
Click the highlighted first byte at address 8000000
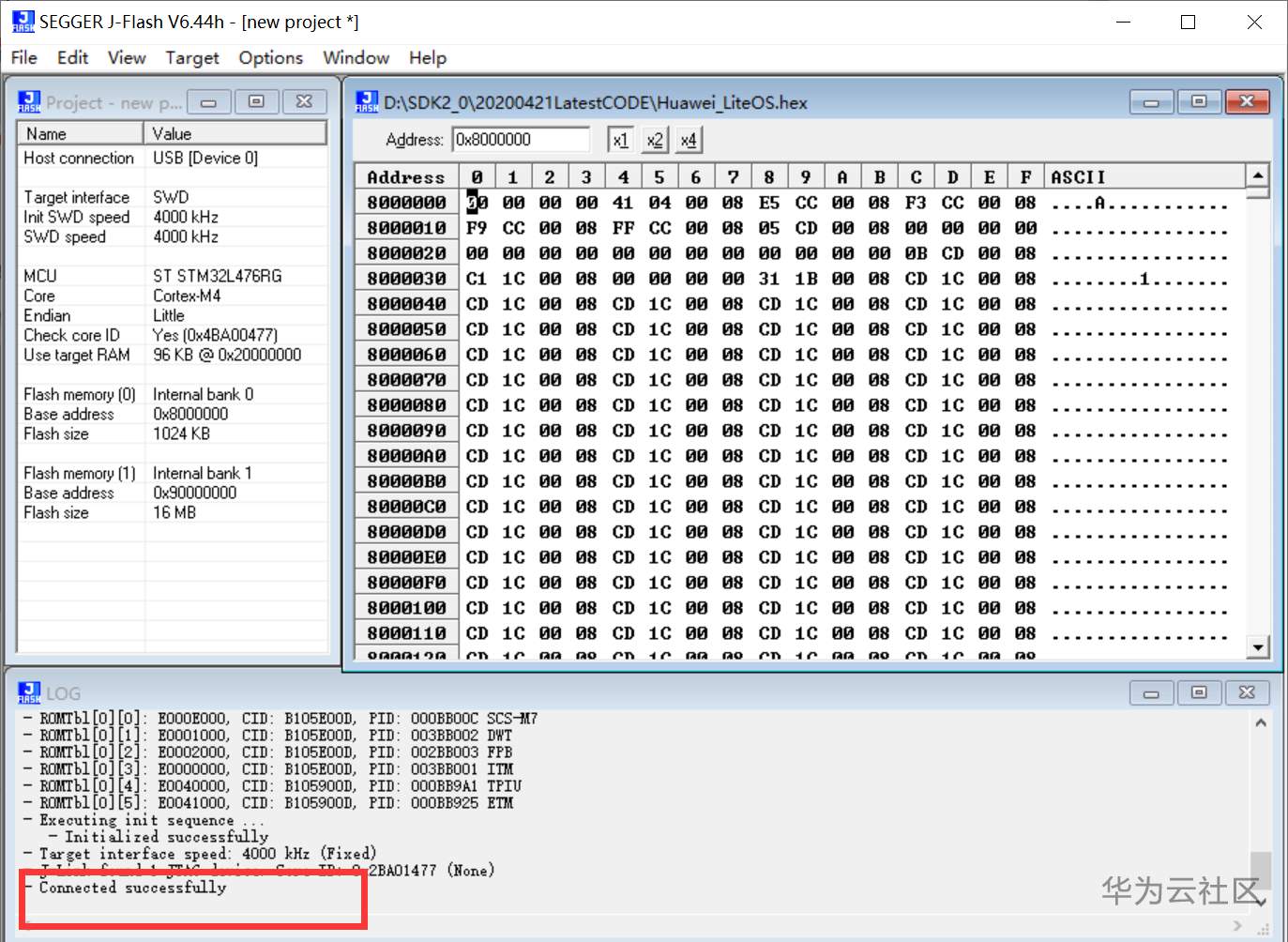[477, 203]
